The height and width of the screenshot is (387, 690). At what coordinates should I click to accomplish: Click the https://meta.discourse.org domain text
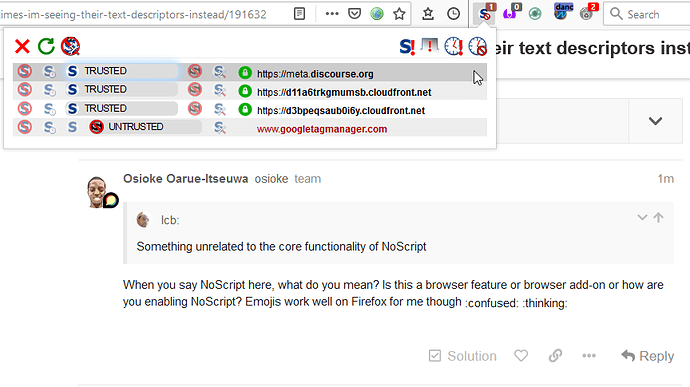(x=315, y=74)
